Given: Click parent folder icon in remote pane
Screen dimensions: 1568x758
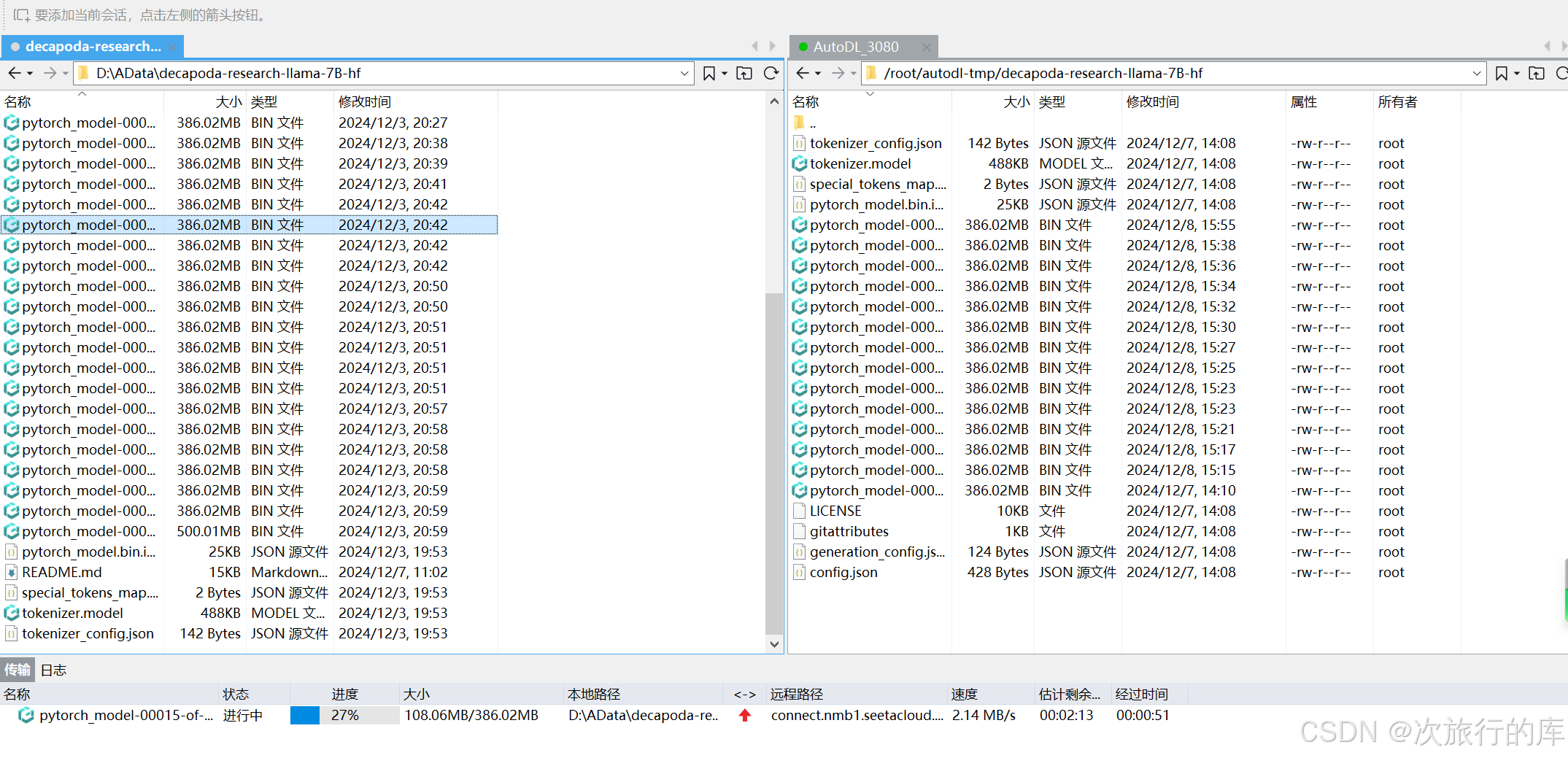Looking at the screenshot, I should (x=1537, y=73).
